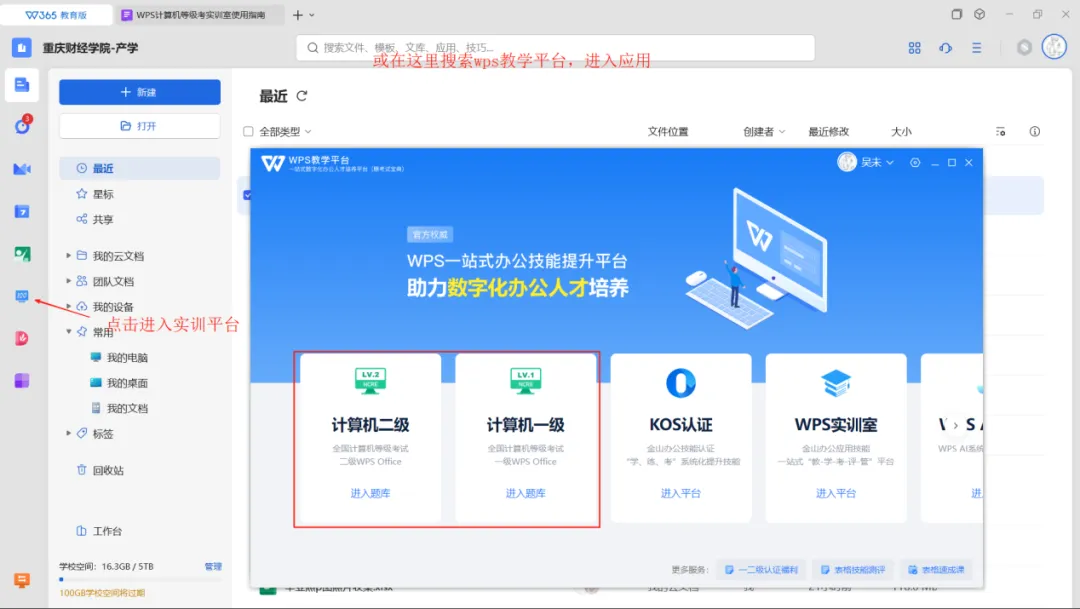The height and width of the screenshot is (609, 1080).
Task: Click the WPS实训室 stacked layers icon
Action: pyautogui.click(x=836, y=383)
